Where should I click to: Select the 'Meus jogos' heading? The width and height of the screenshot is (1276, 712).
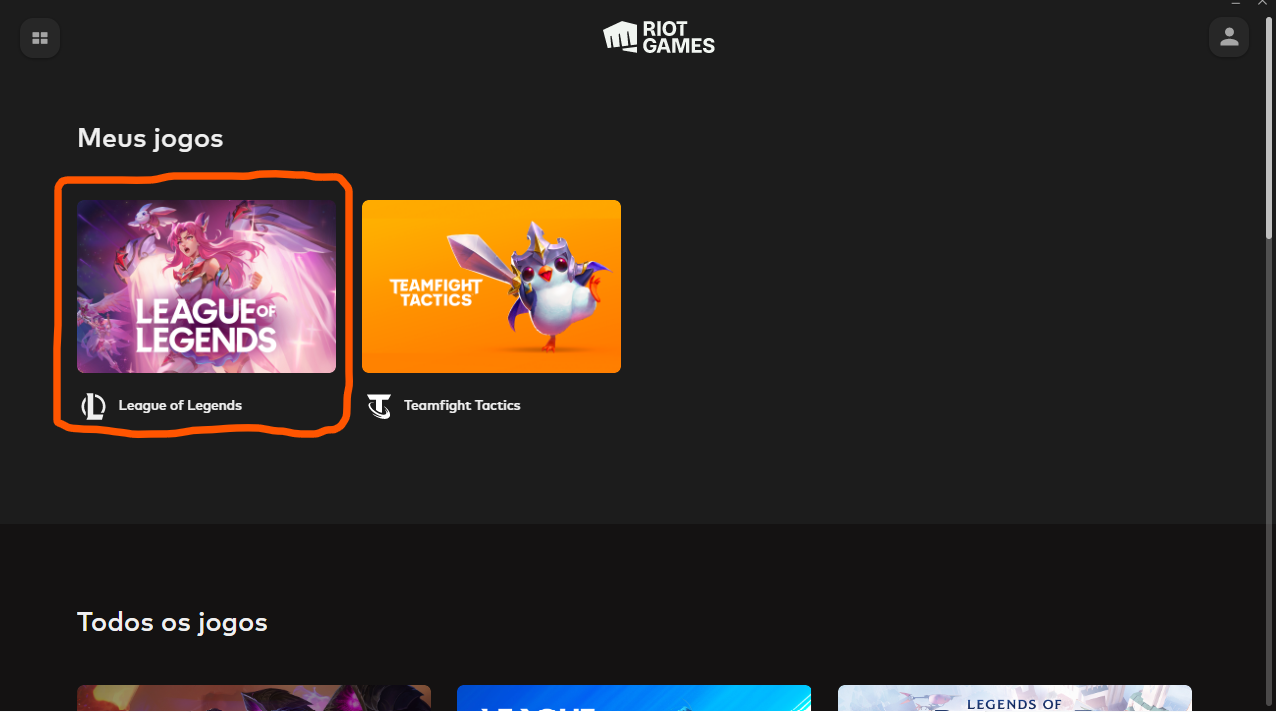[150, 138]
